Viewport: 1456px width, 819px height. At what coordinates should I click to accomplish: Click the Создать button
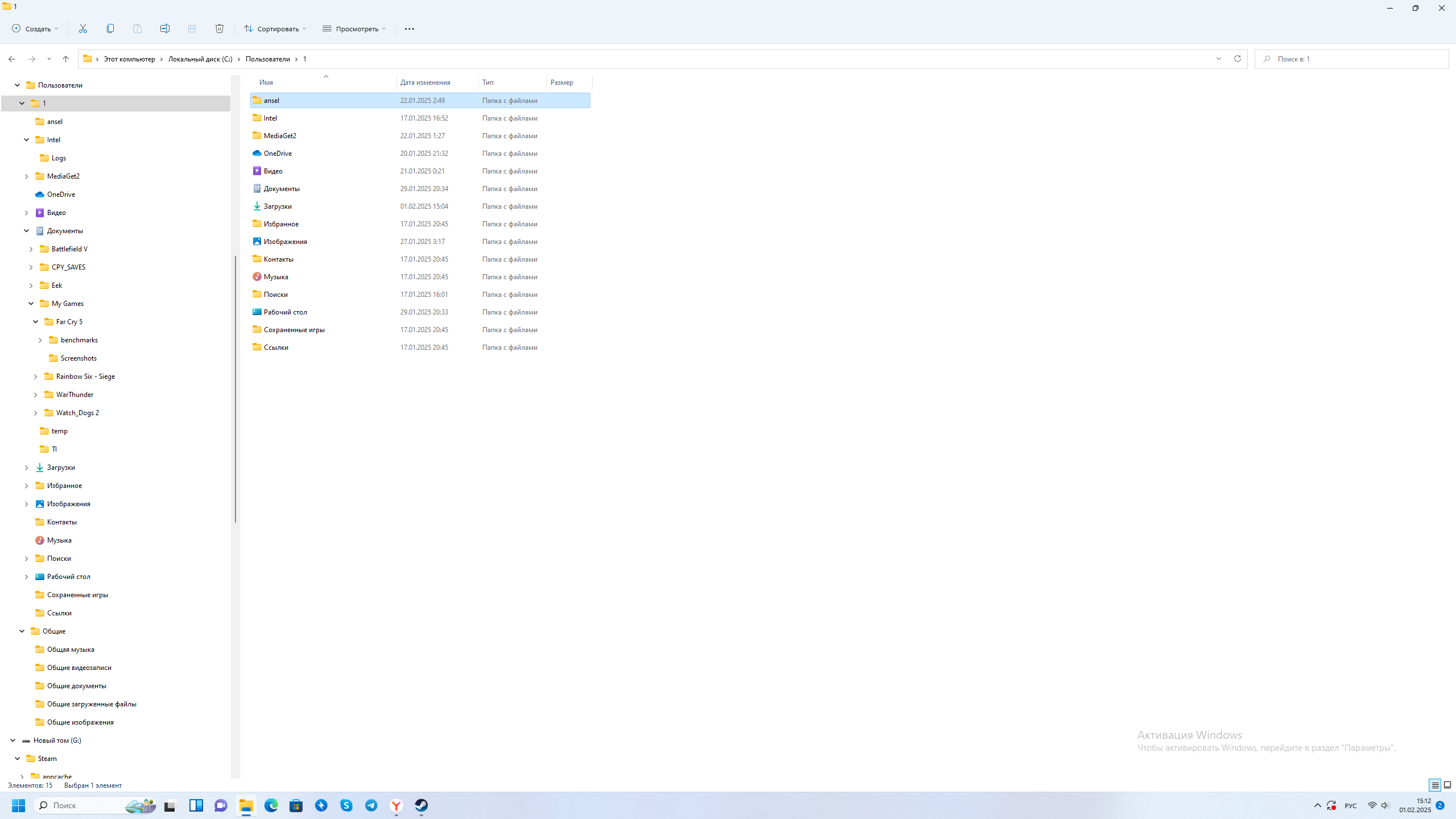point(35,28)
